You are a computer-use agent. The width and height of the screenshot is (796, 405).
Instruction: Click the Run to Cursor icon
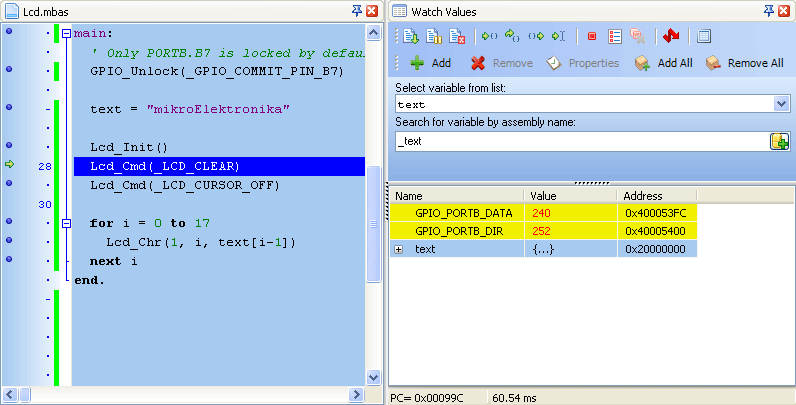pos(558,36)
